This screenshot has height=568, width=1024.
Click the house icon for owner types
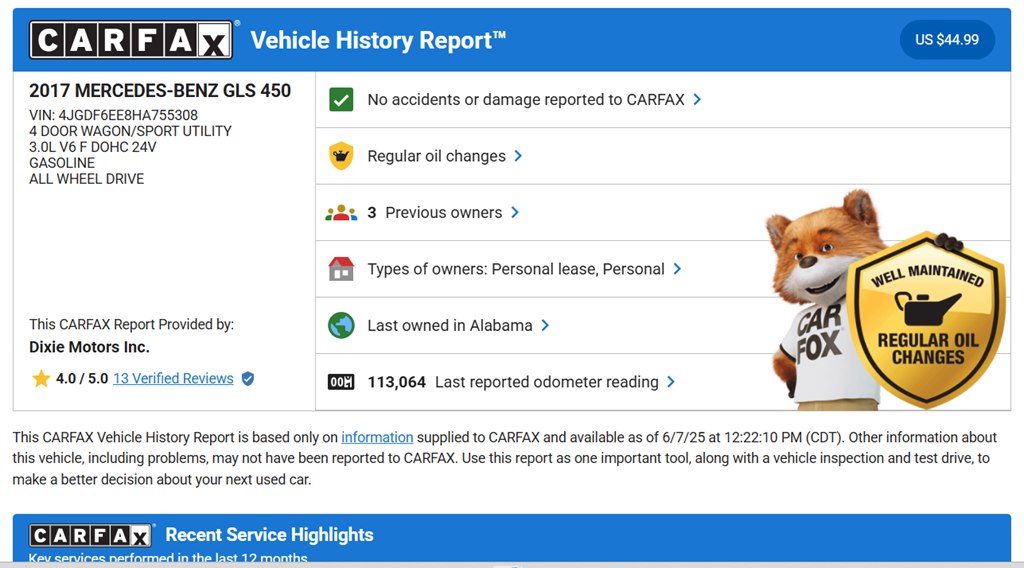click(341, 269)
